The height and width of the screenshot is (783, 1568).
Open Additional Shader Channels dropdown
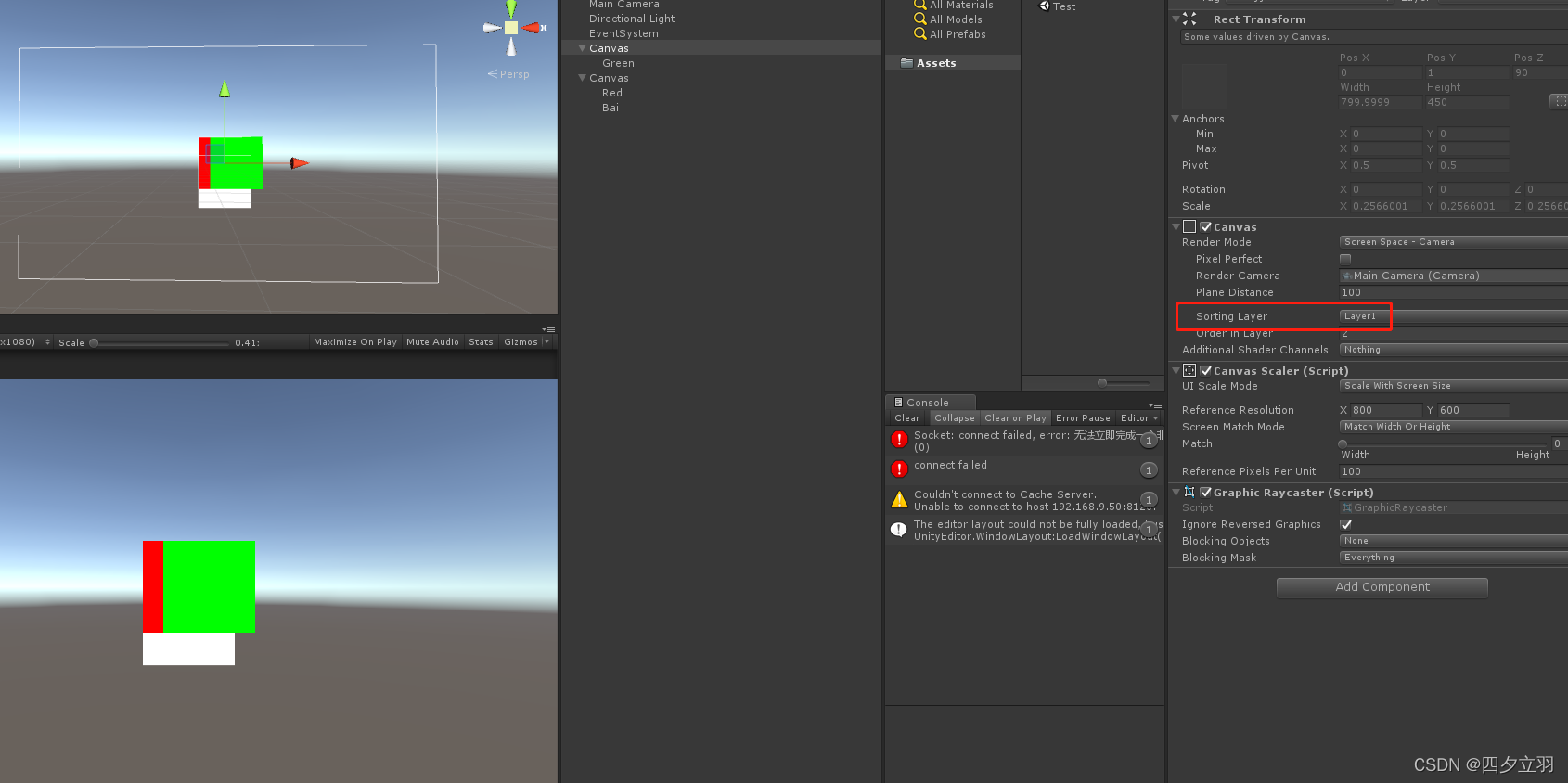pyautogui.click(x=1454, y=350)
